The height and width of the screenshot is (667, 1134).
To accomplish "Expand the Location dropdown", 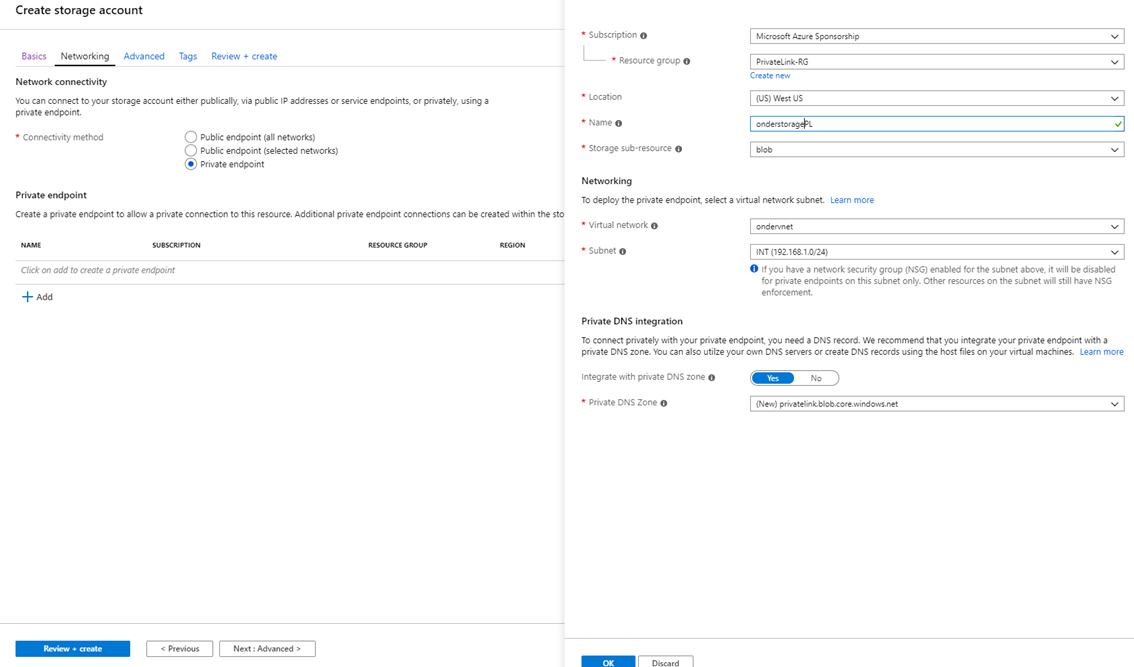I will 936,99.
